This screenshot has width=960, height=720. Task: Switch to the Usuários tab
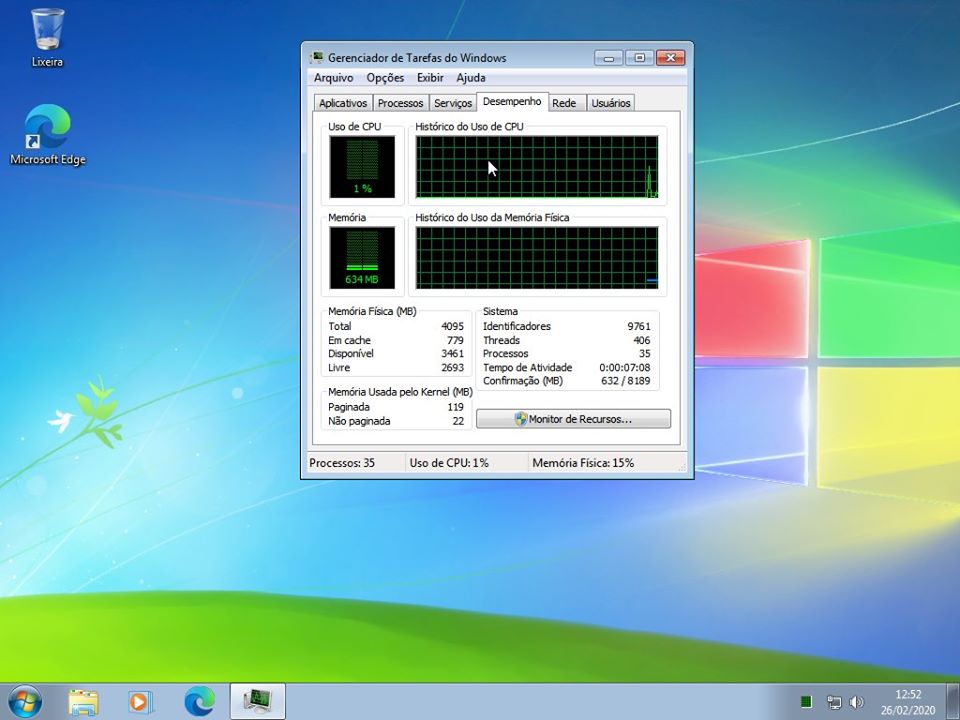(611, 103)
